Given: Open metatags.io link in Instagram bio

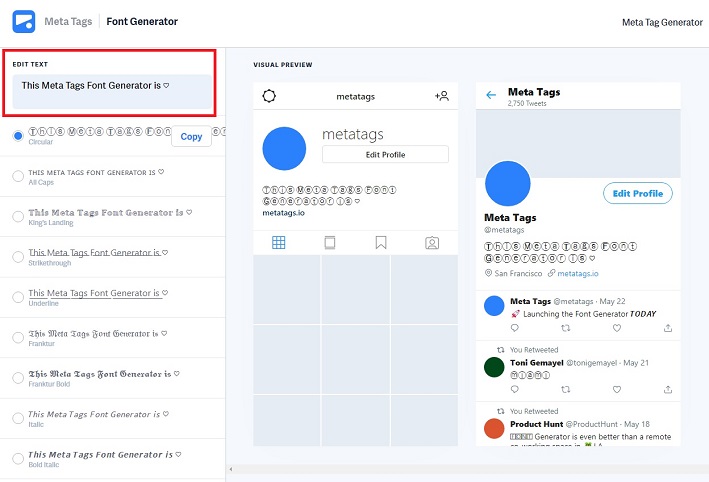Looking at the screenshot, I should tap(284, 213).
